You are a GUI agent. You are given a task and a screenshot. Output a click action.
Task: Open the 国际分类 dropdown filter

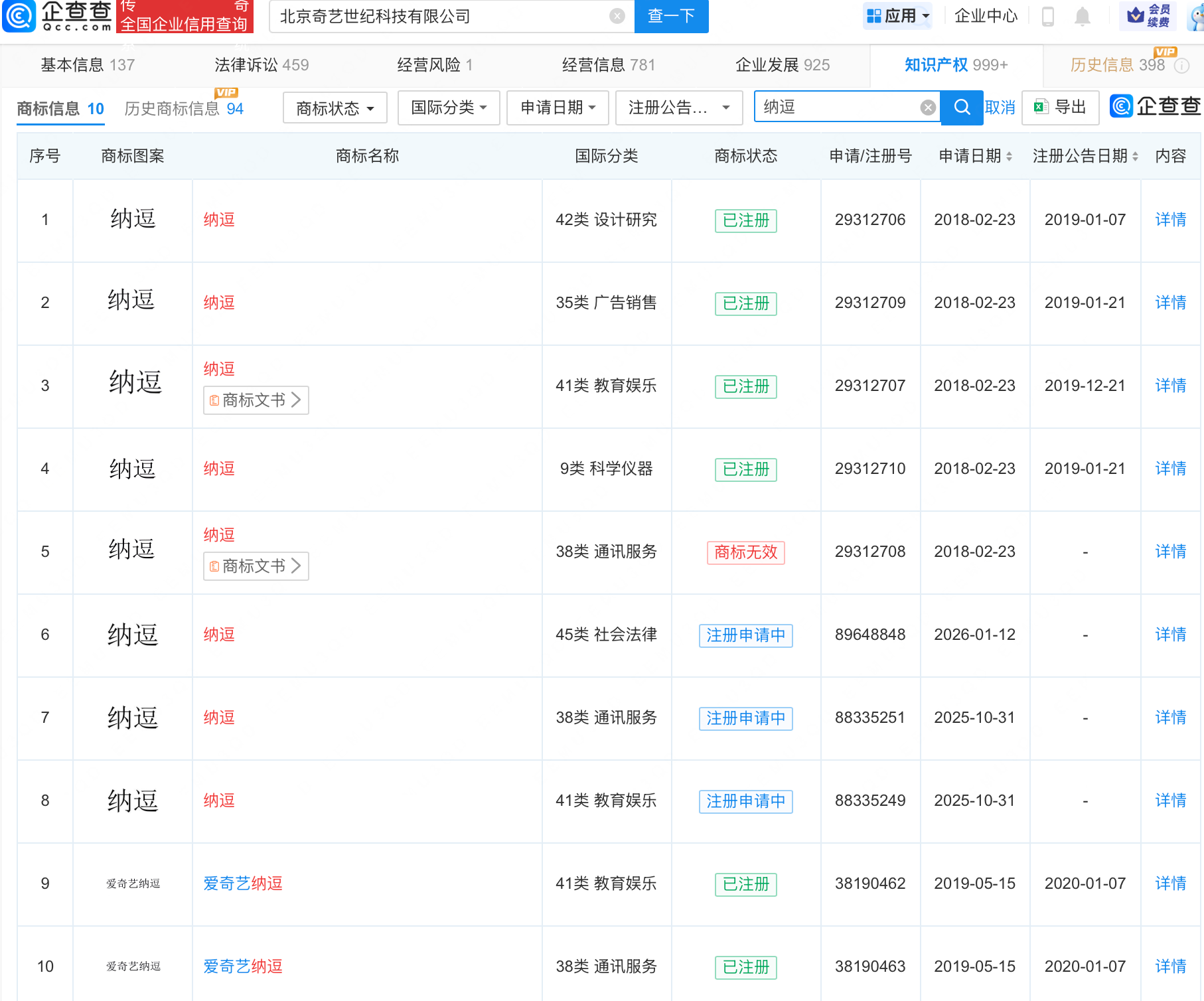tap(449, 108)
